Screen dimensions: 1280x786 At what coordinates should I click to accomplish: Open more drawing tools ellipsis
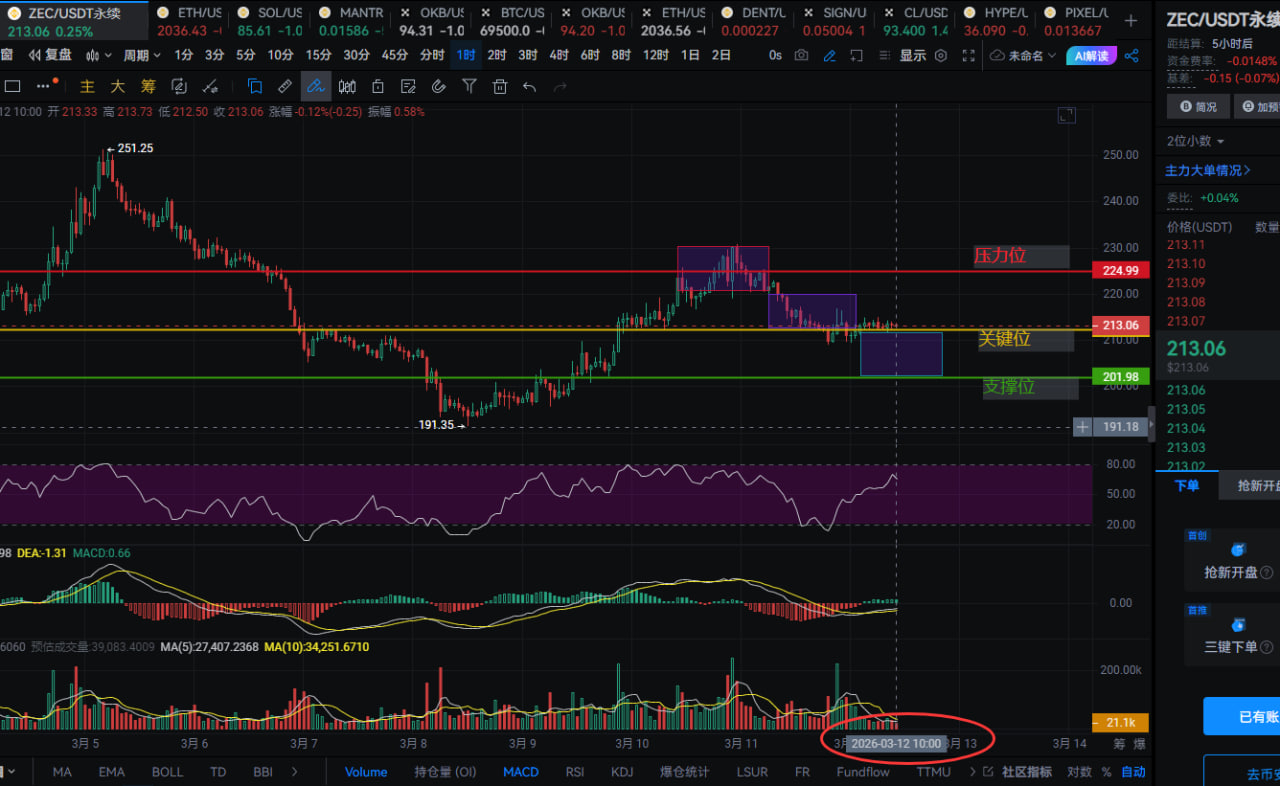43,87
